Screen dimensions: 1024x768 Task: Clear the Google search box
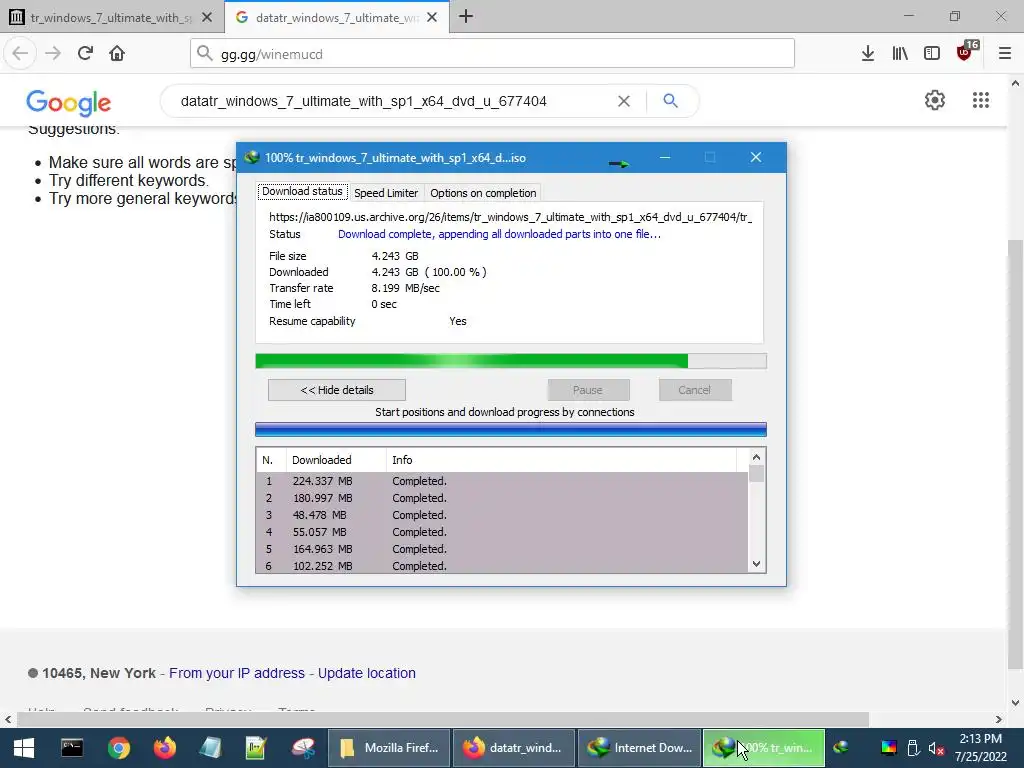click(624, 101)
